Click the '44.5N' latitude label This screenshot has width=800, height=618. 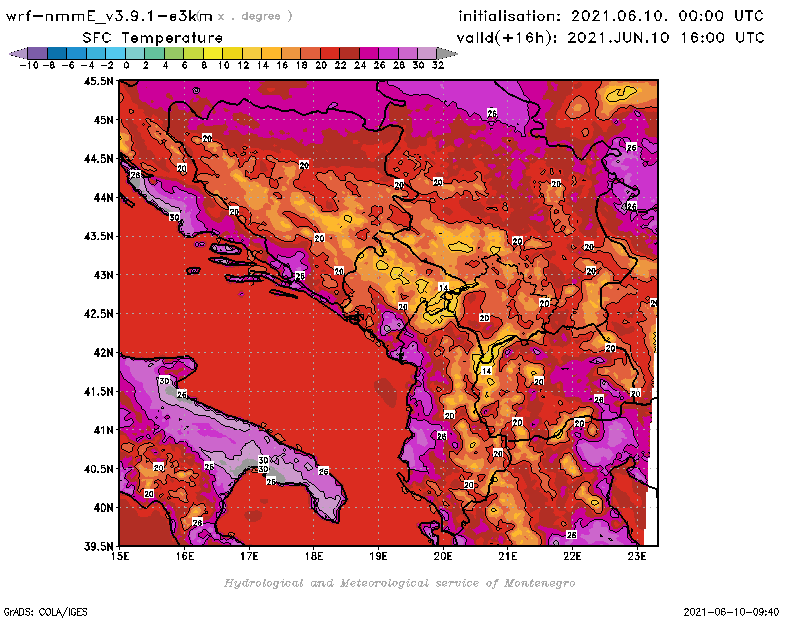[99, 159]
